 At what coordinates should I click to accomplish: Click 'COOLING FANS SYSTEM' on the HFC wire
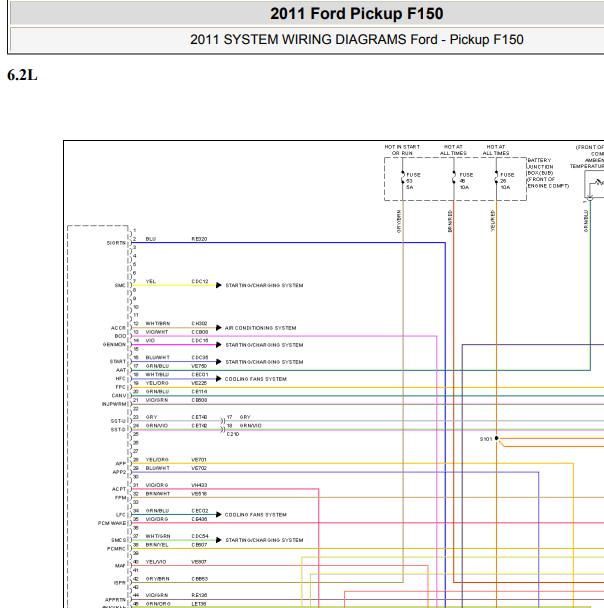(x=256, y=379)
